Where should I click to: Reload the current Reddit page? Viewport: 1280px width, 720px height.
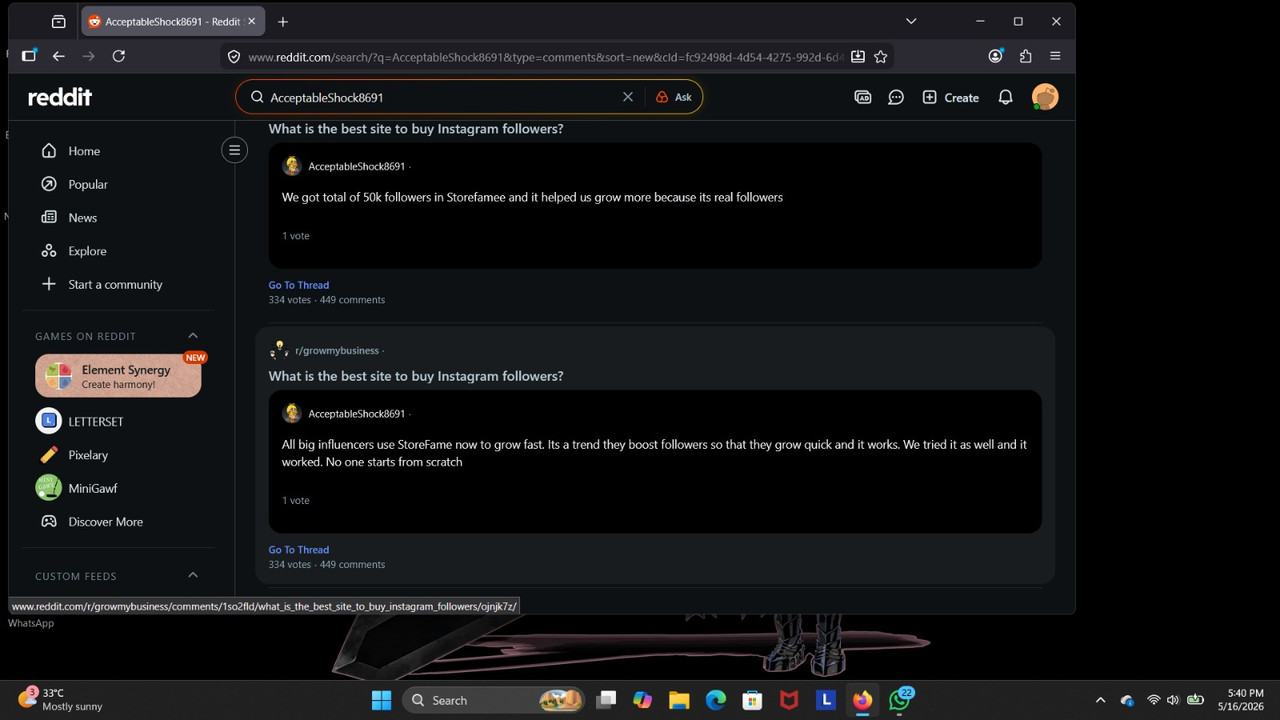pos(118,56)
